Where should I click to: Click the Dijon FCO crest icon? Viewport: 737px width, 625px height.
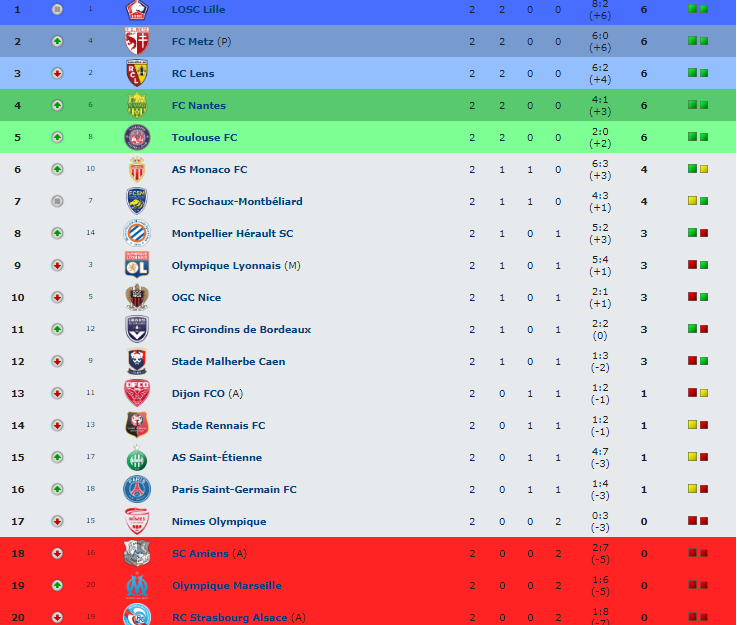[137, 393]
